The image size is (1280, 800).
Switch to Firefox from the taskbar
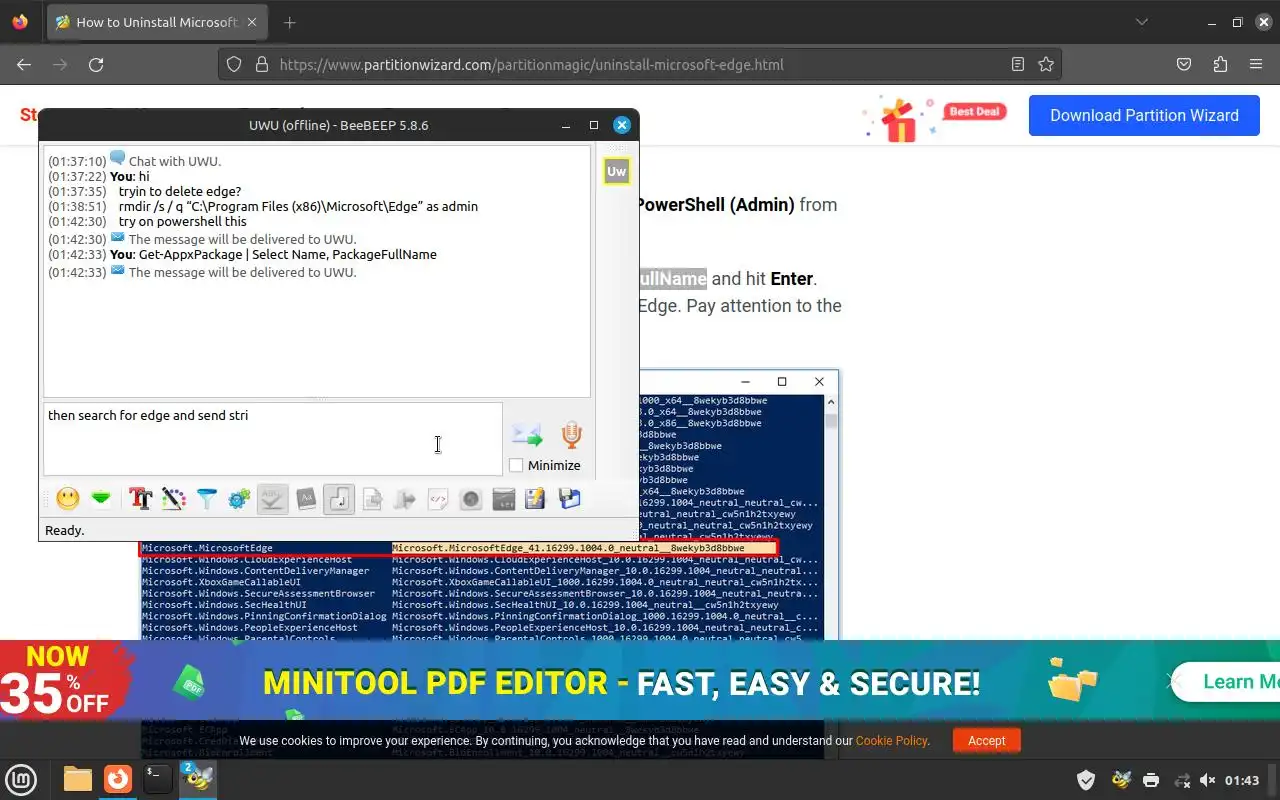[118, 778]
